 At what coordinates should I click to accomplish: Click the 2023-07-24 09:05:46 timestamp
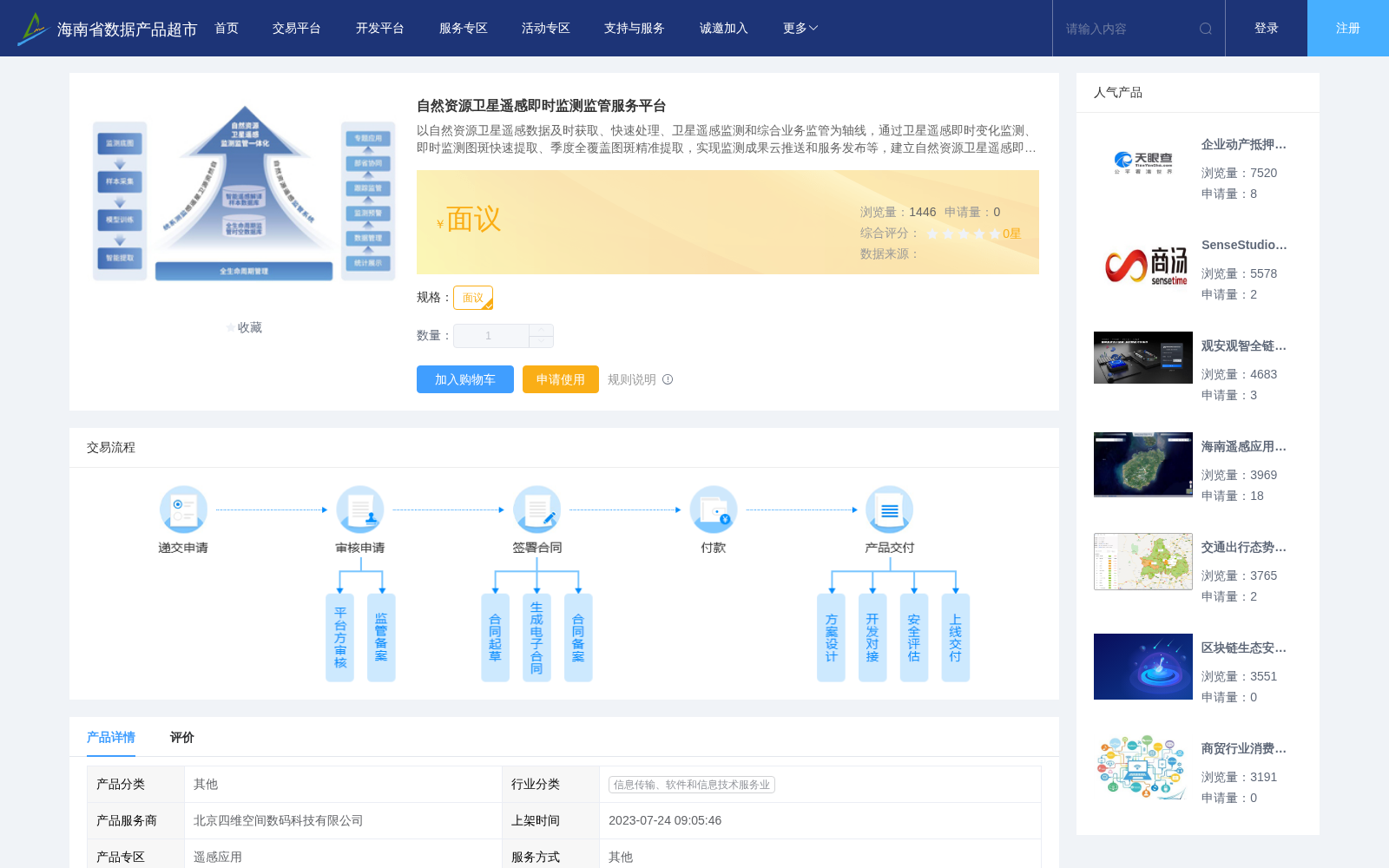coord(665,821)
